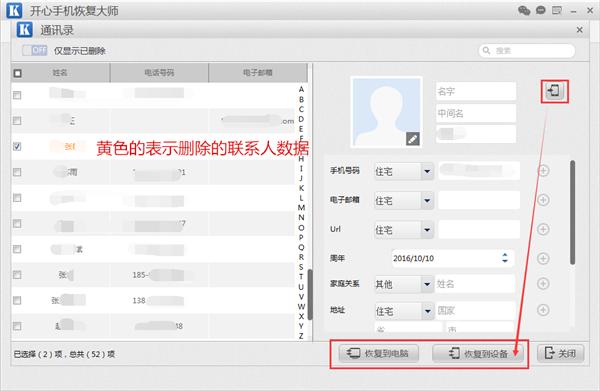The image size is (600, 391).
Task: Add another Url entry with the plus icon
Action: pos(543,229)
